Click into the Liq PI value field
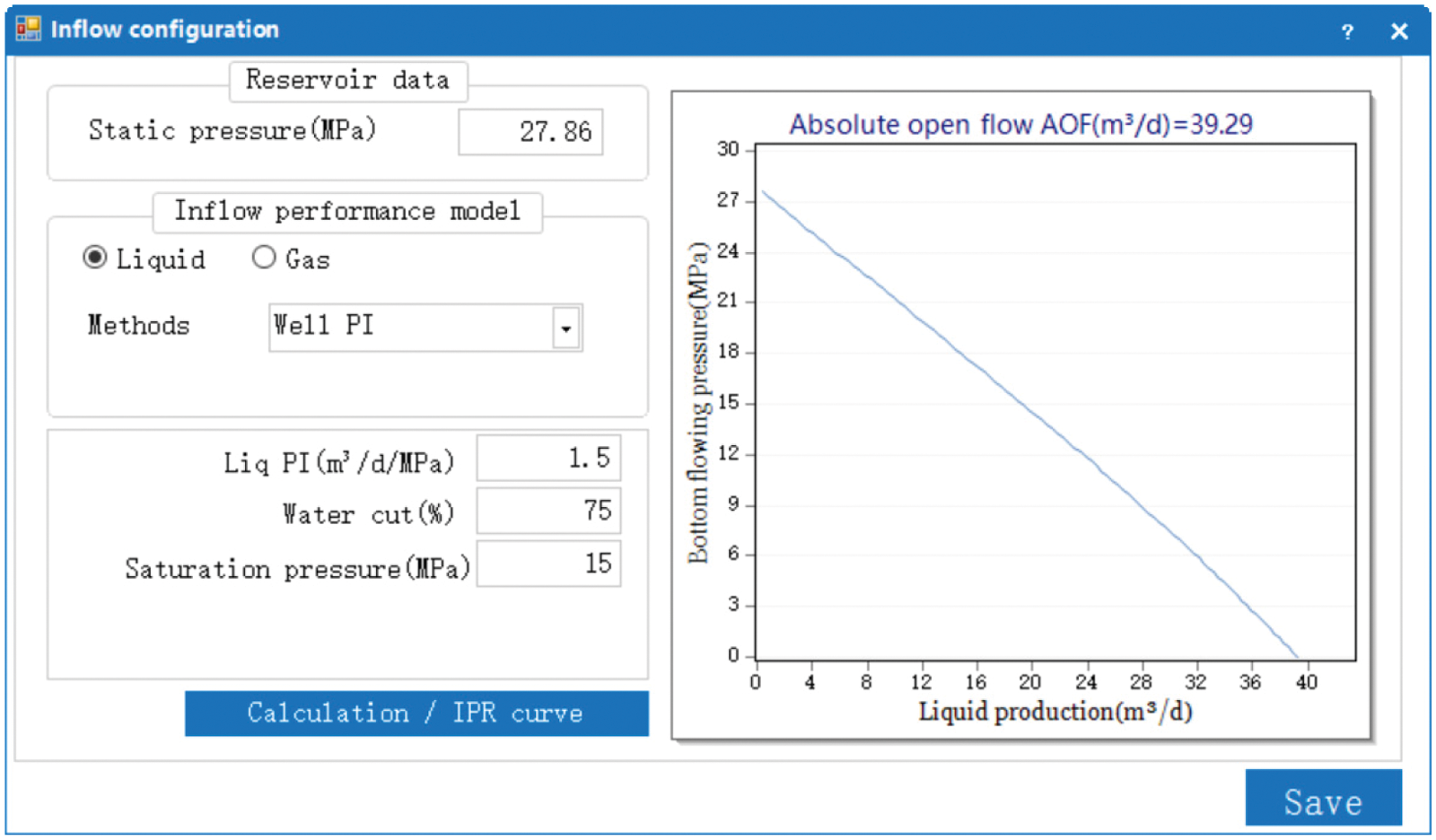The height and width of the screenshot is (840, 1436). pos(548,459)
